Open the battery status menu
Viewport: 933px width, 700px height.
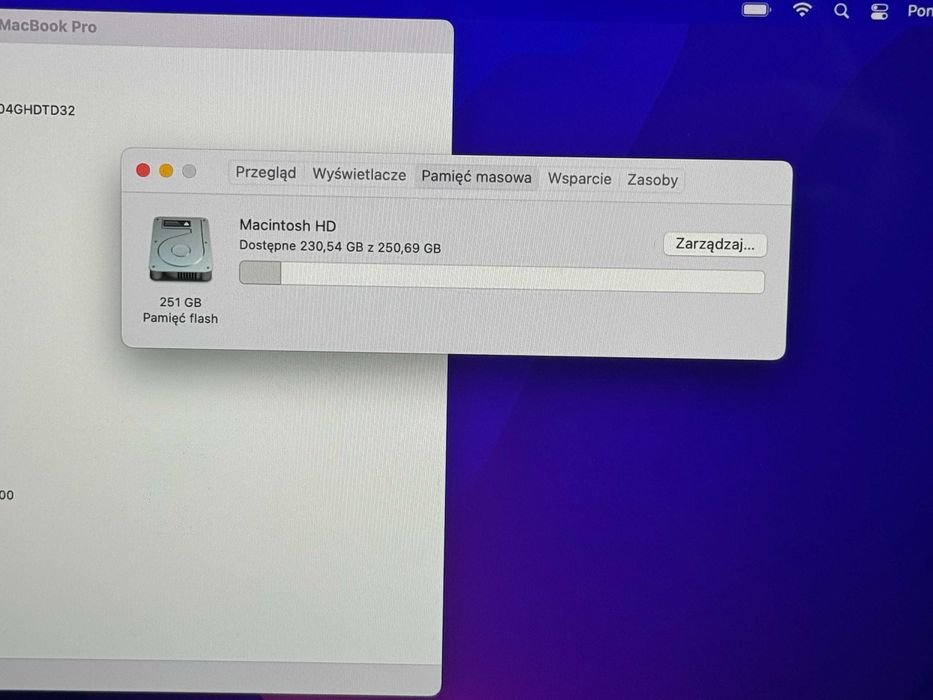[756, 10]
